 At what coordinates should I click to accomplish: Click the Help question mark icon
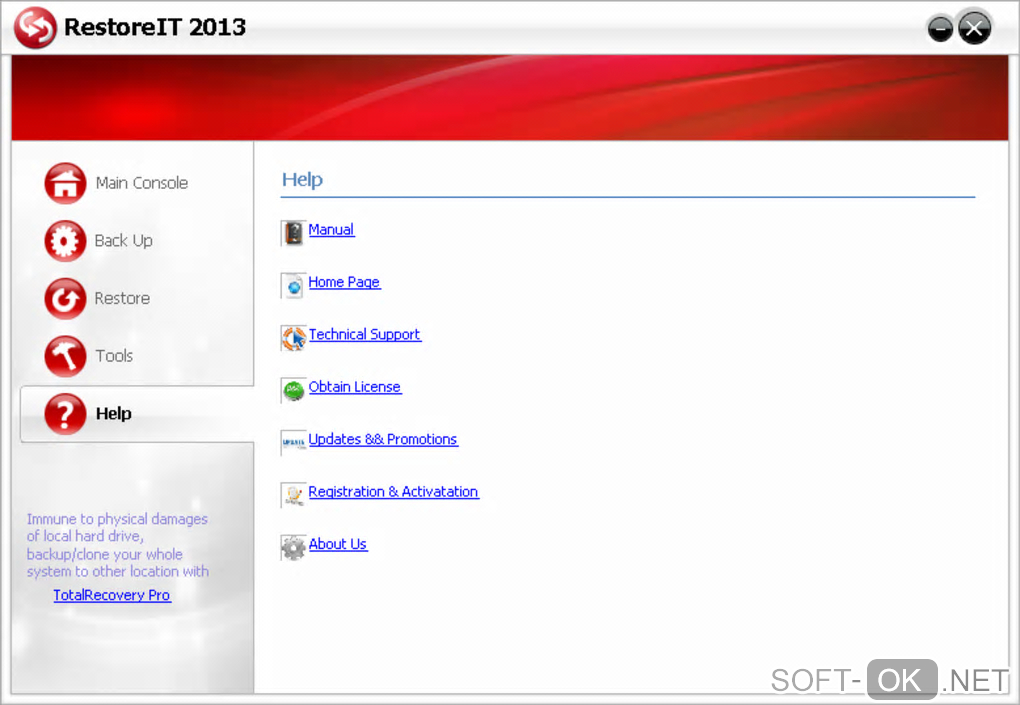click(x=65, y=414)
